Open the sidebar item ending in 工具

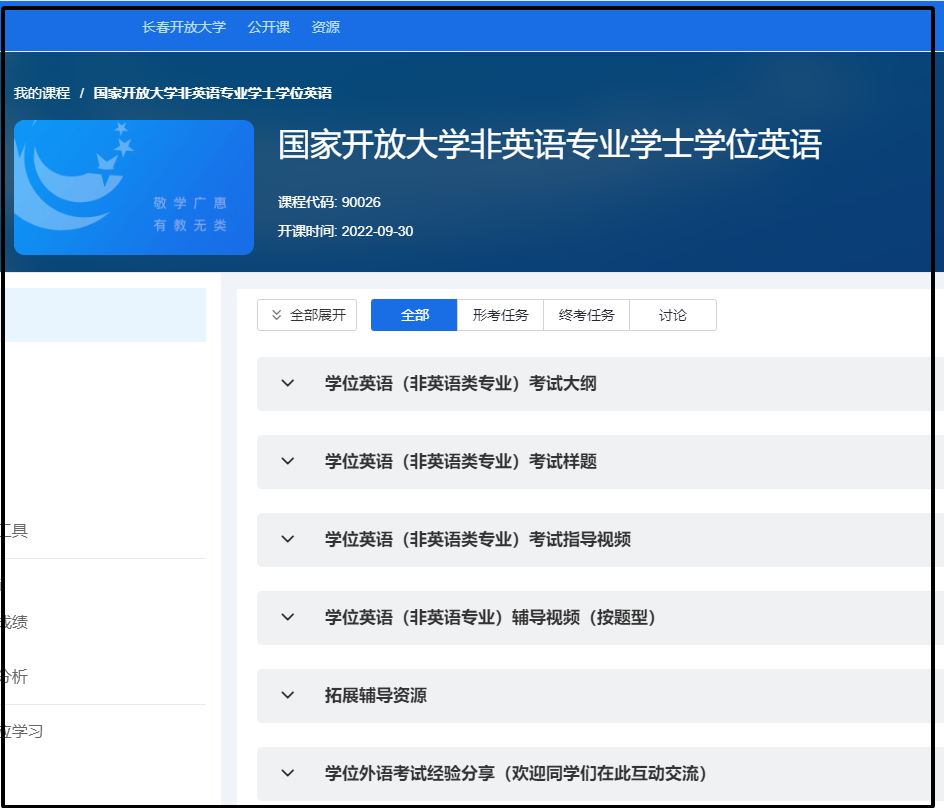16,531
